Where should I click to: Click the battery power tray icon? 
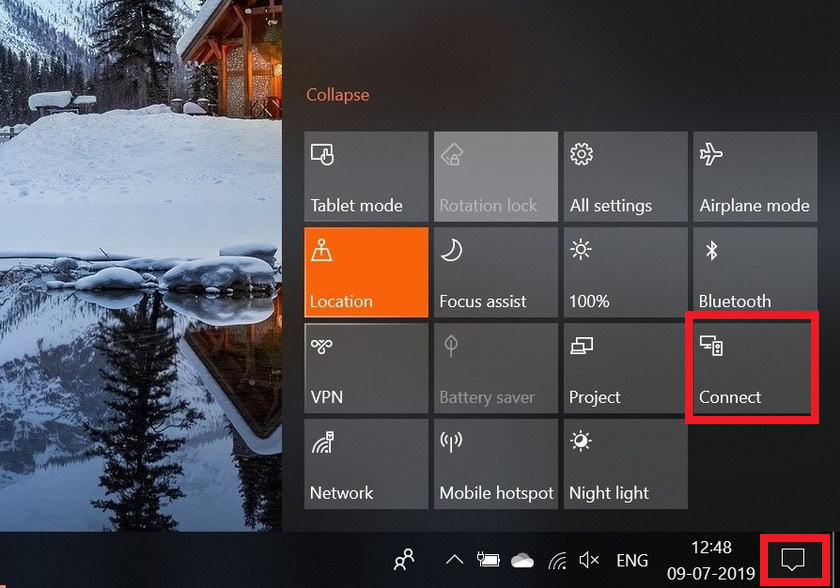(488, 560)
